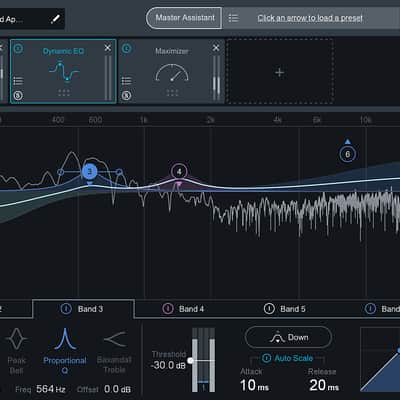This screenshot has height=400, width=400.
Task: Add a new module in empty slot
Action: [x=280, y=72]
